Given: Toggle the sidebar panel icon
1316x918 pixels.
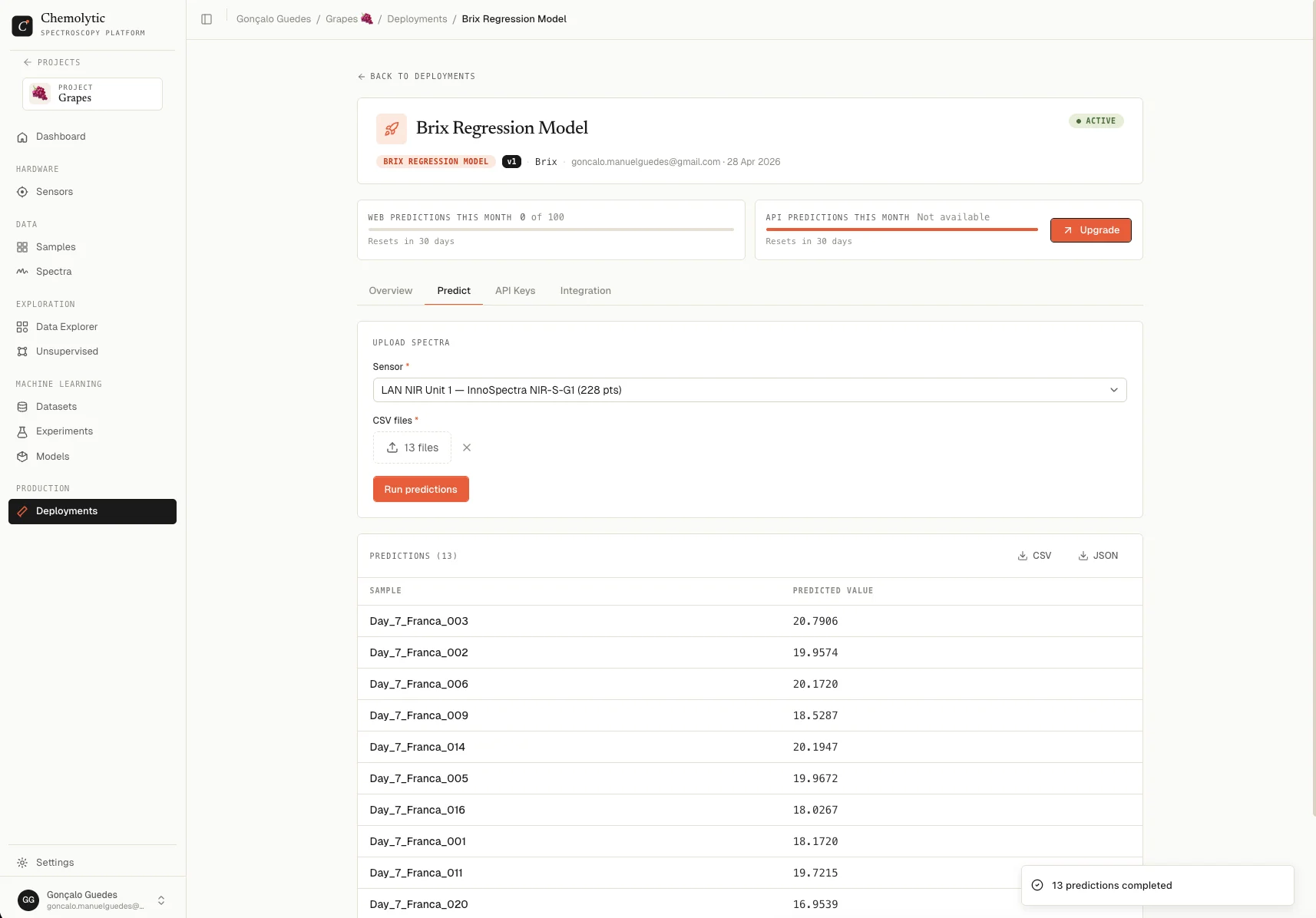Looking at the screenshot, I should click(207, 19).
